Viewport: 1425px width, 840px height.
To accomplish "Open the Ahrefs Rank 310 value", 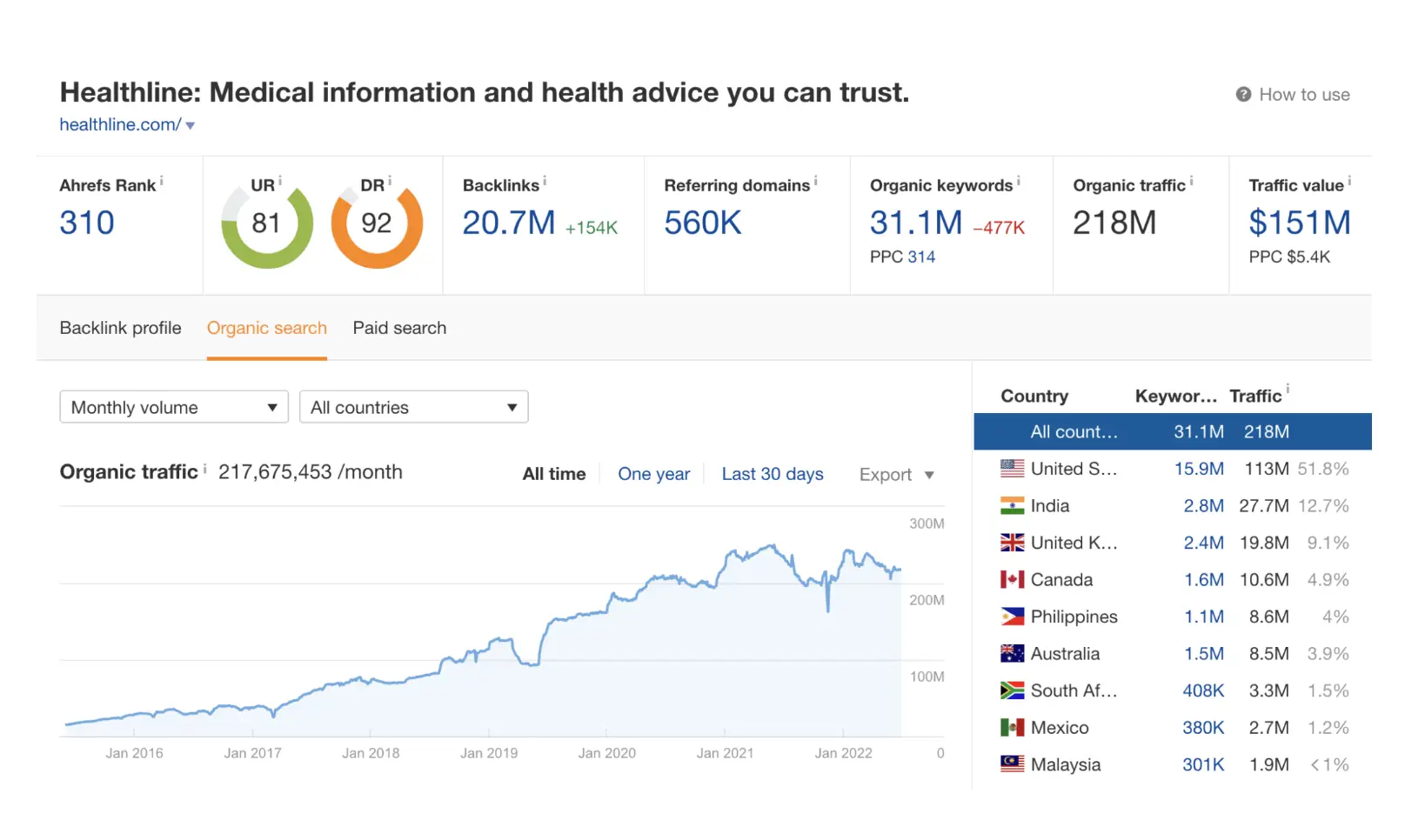I will [87, 223].
